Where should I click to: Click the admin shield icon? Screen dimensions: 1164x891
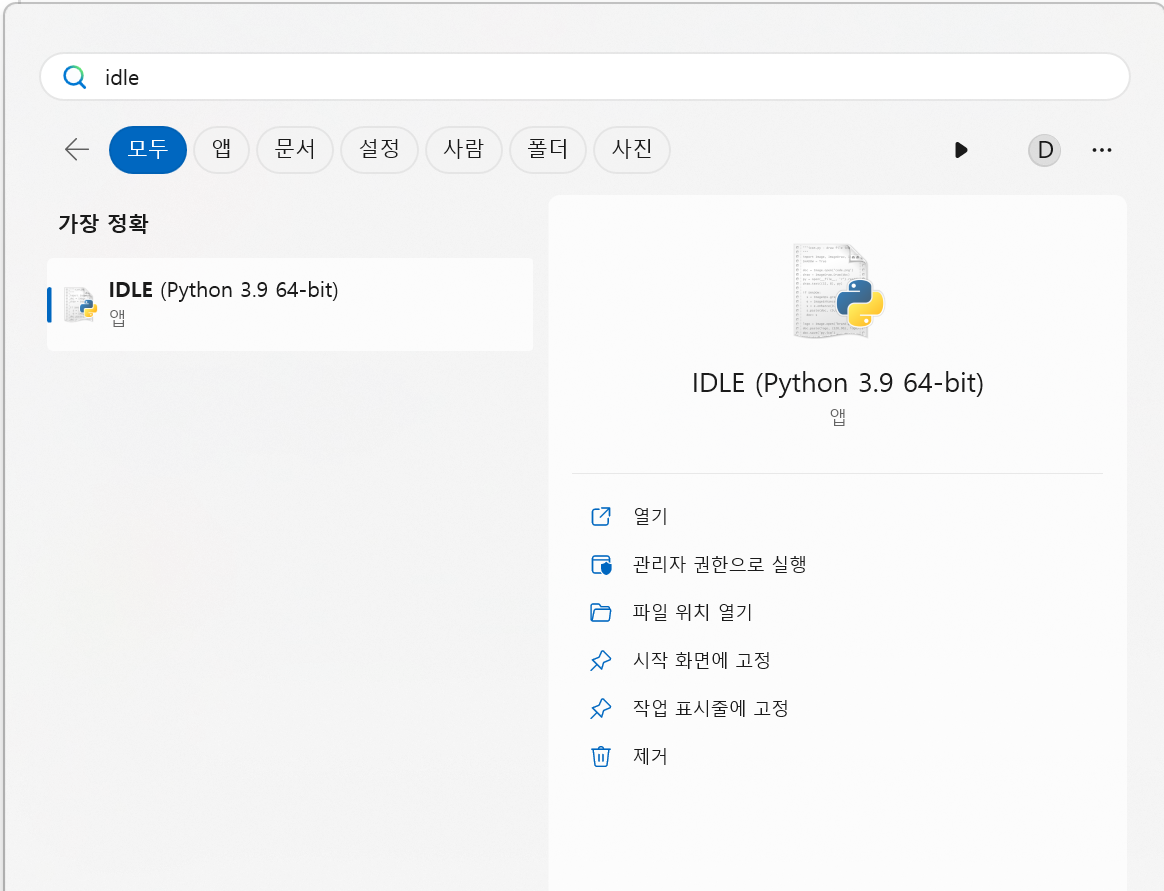click(x=601, y=565)
